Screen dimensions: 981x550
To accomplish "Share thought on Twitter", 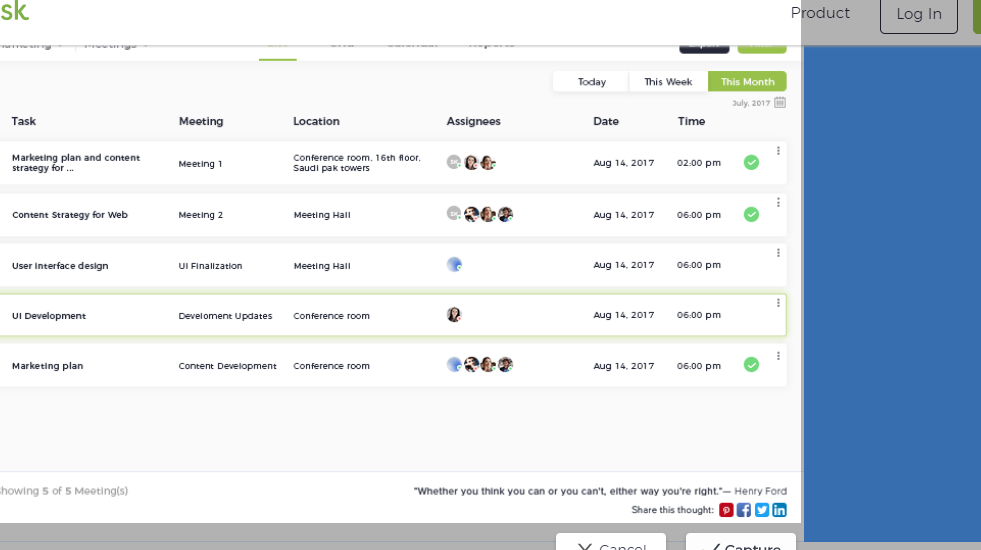I will pyautogui.click(x=762, y=510).
